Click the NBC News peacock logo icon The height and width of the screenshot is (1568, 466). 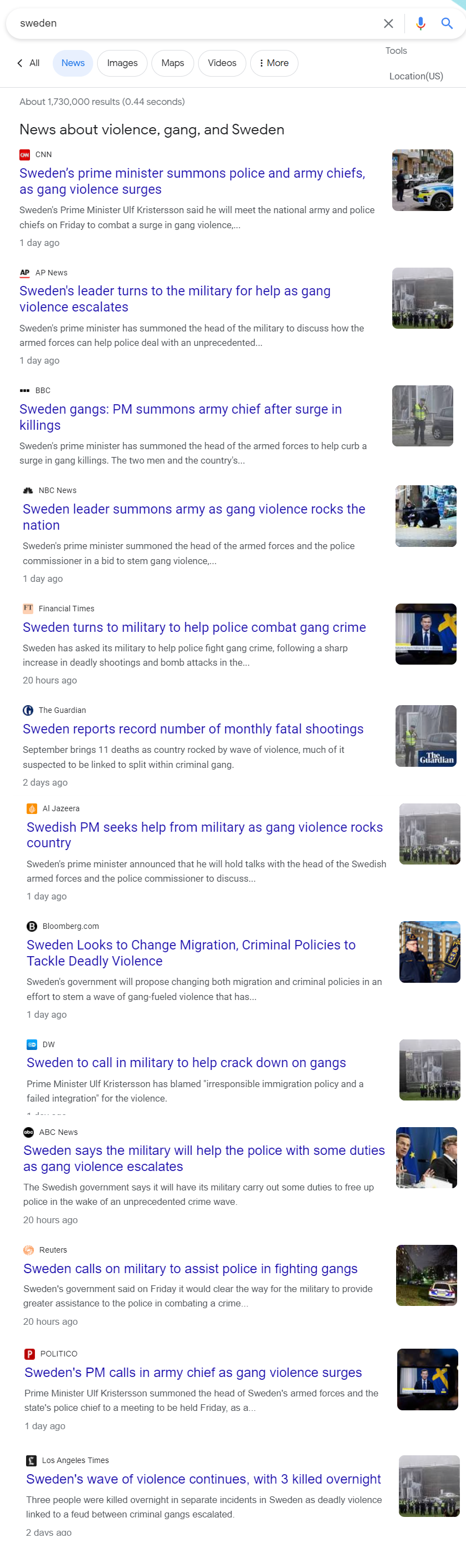click(x=27, y=490)
